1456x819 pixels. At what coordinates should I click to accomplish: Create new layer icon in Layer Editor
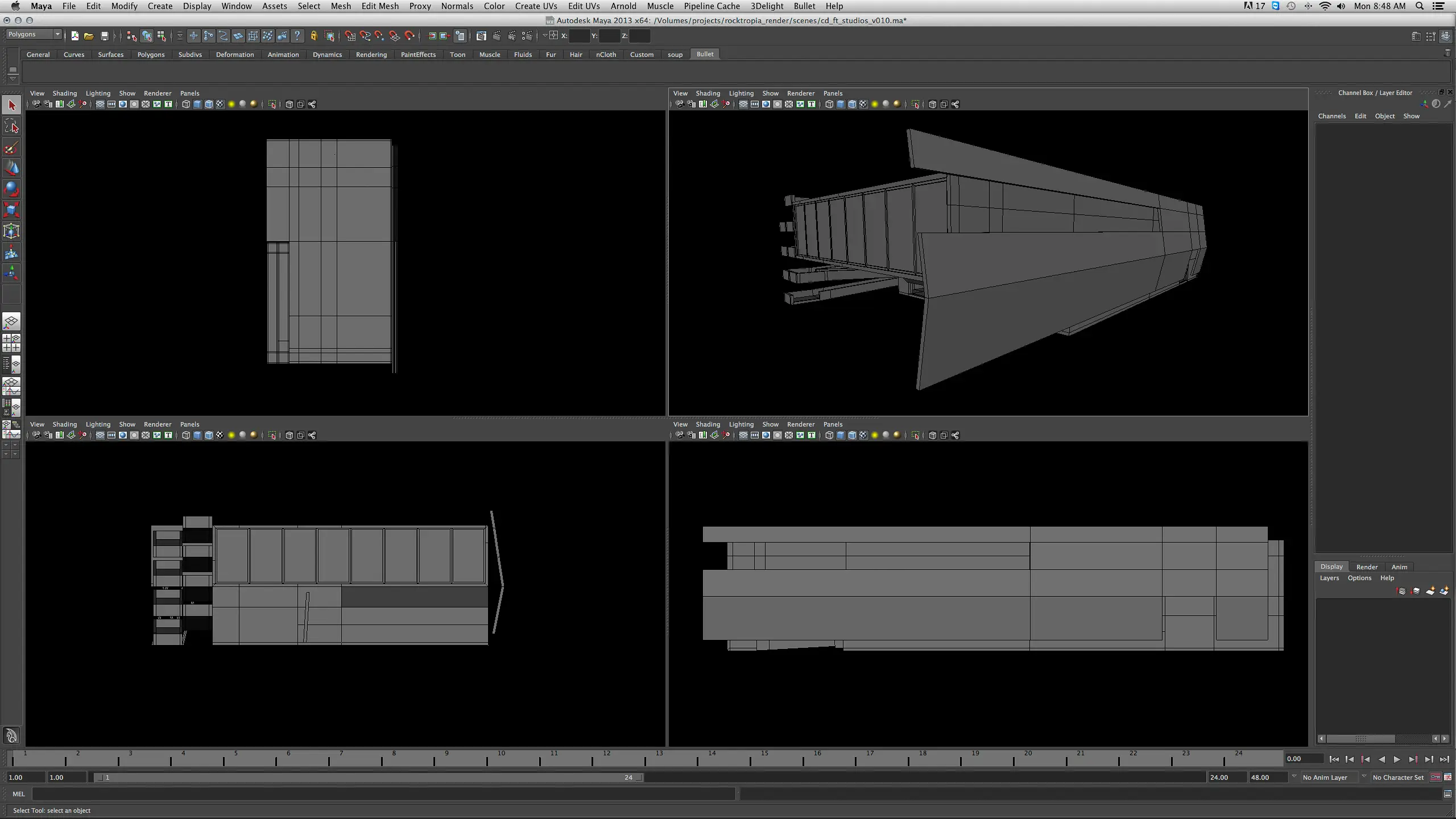[1430, 591]
